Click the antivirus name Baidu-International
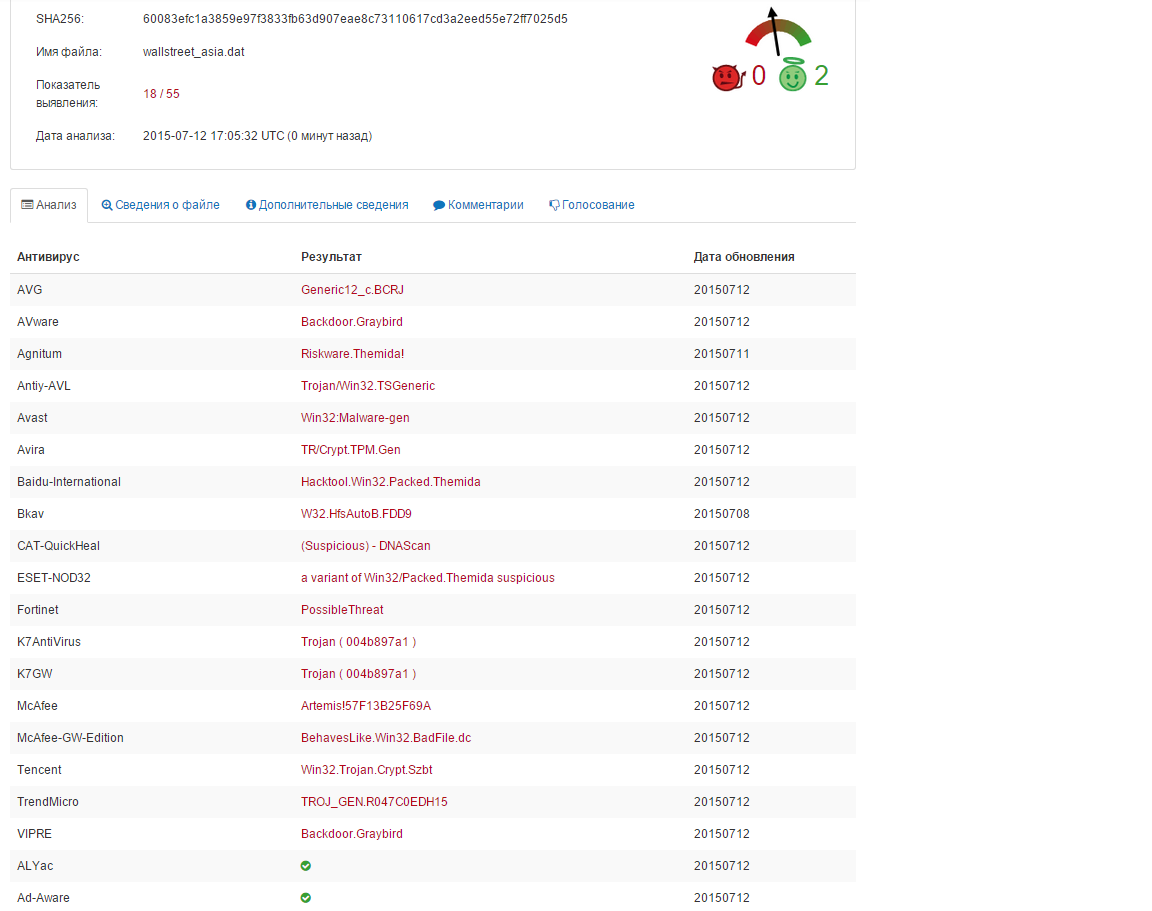Screen dimensions: 1152x911 point(69,482)
